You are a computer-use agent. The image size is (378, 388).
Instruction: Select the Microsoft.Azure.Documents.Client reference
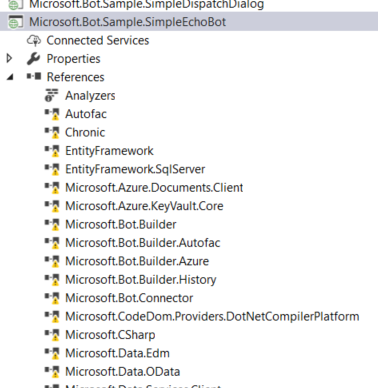[x=154, y=187]
